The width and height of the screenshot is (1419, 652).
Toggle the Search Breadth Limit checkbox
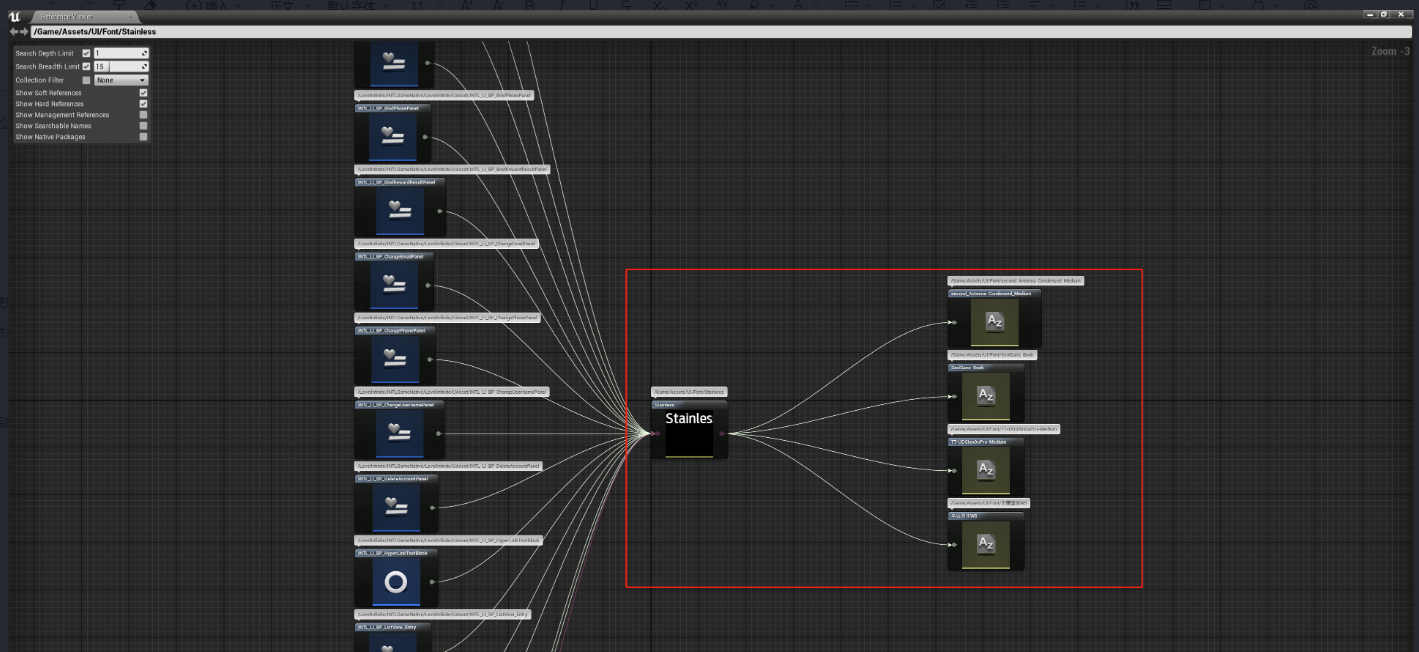tap(86, 66)
